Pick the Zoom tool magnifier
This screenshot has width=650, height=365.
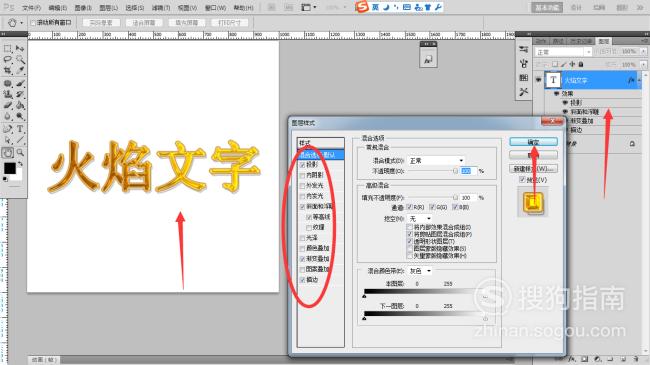click(19, 153)
